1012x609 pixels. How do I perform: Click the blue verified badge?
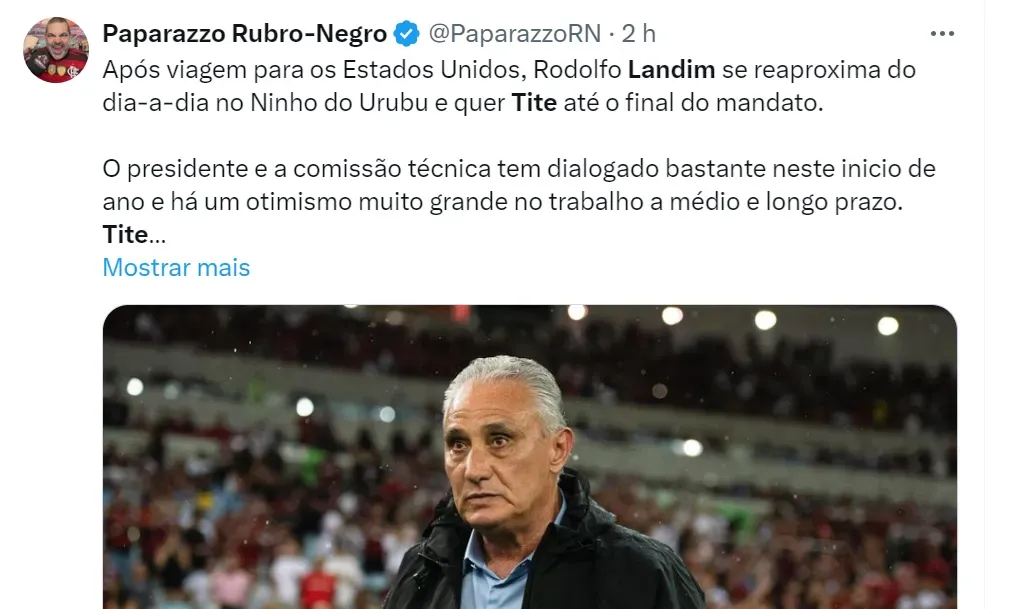(407, 34)
